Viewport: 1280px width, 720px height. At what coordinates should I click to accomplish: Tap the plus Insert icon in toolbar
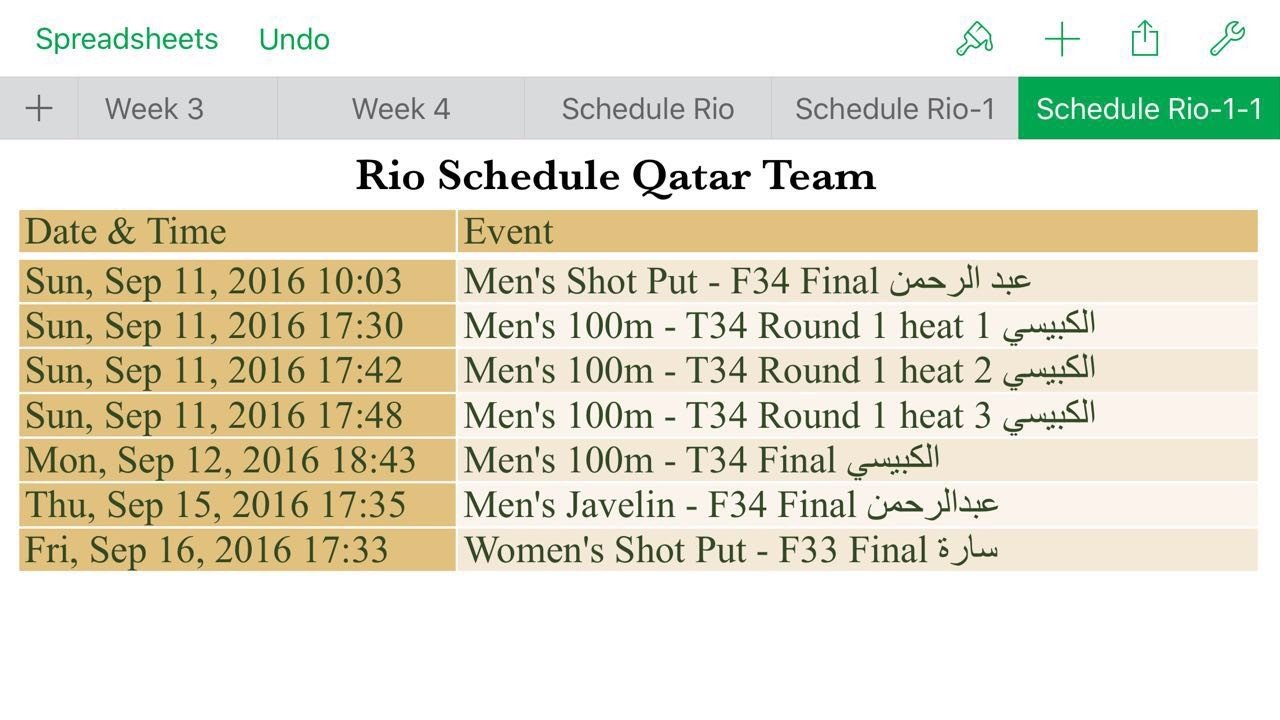1062,39
